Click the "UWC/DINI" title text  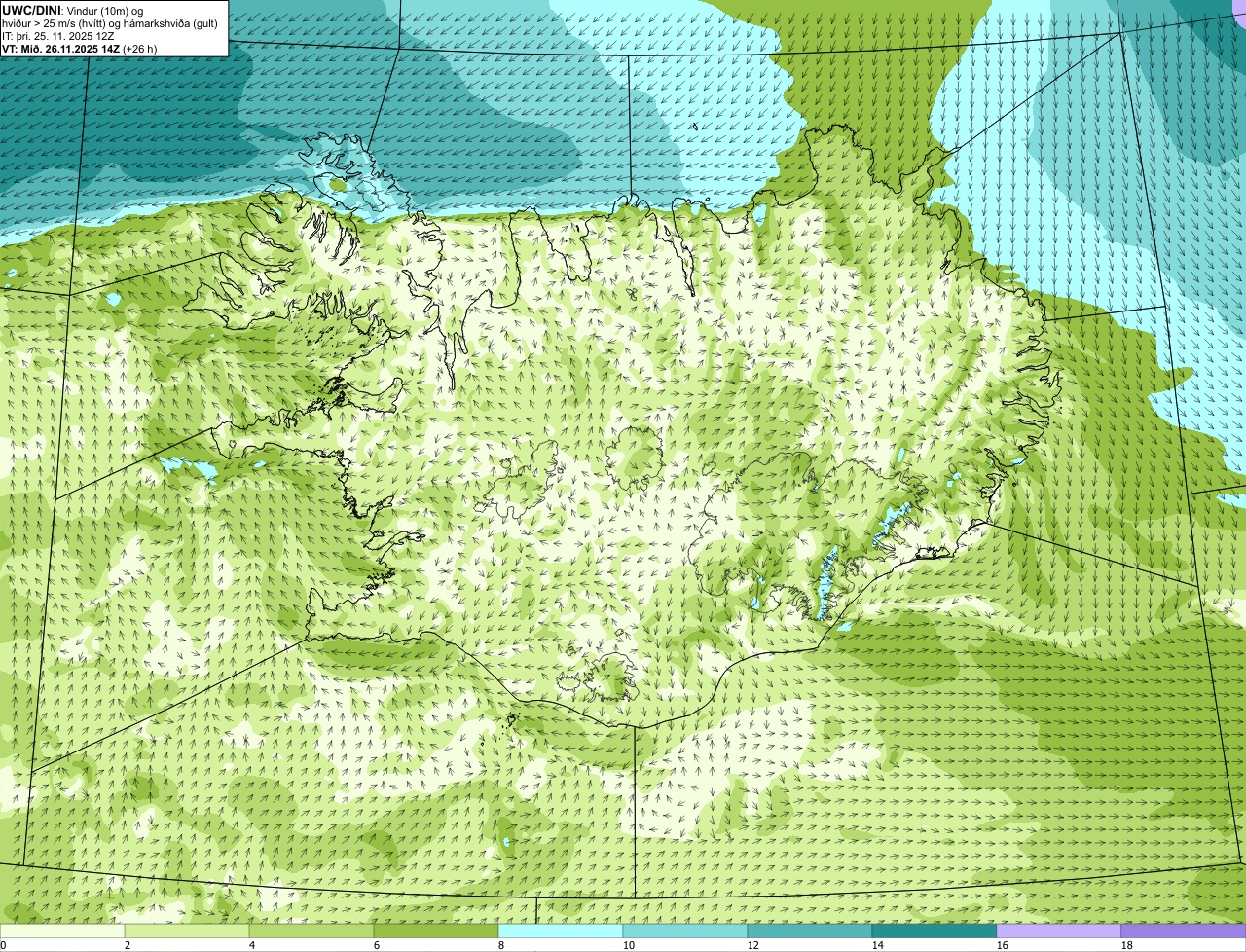click(31, 10)
